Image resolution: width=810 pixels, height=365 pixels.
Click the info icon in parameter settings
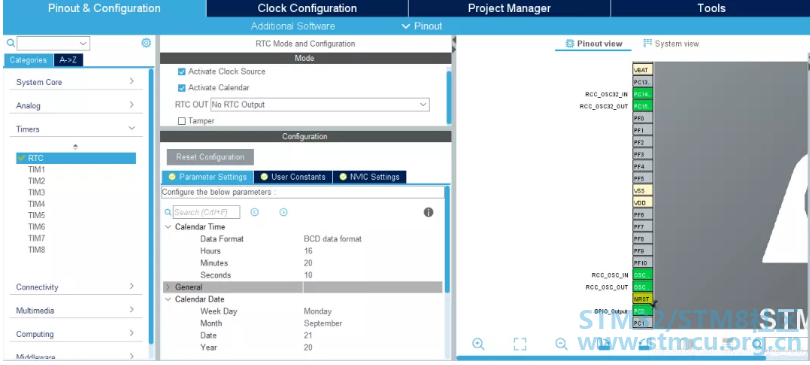click(x=428, y=212)
